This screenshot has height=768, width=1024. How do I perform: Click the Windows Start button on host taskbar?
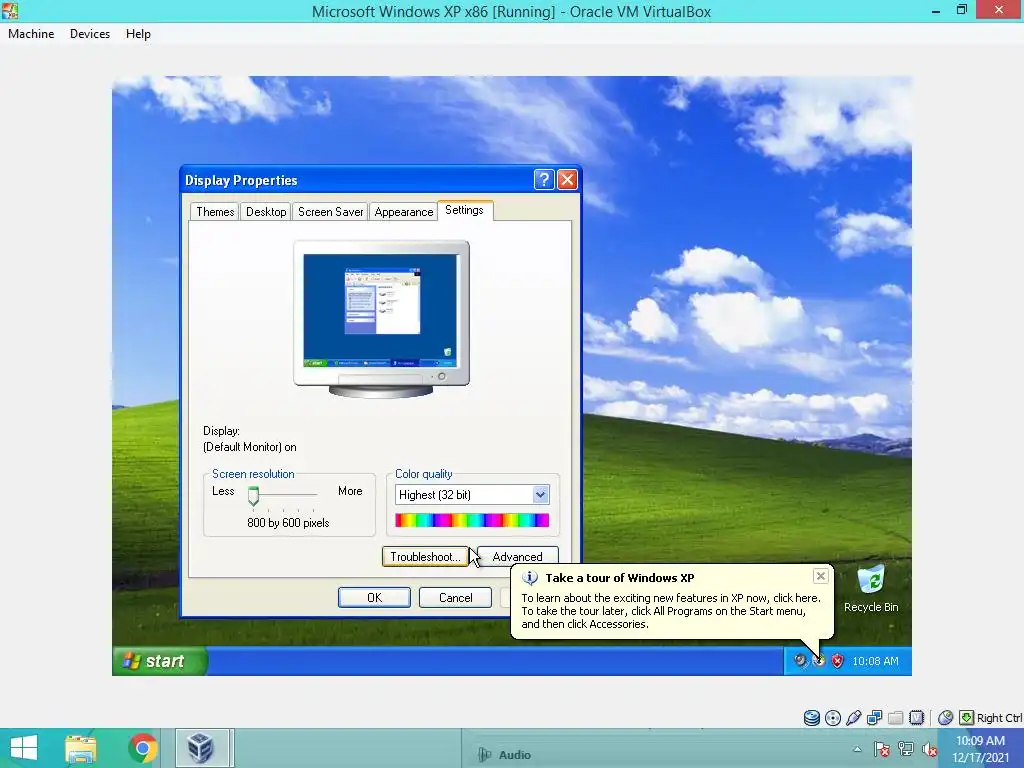(x=24, y=748)
